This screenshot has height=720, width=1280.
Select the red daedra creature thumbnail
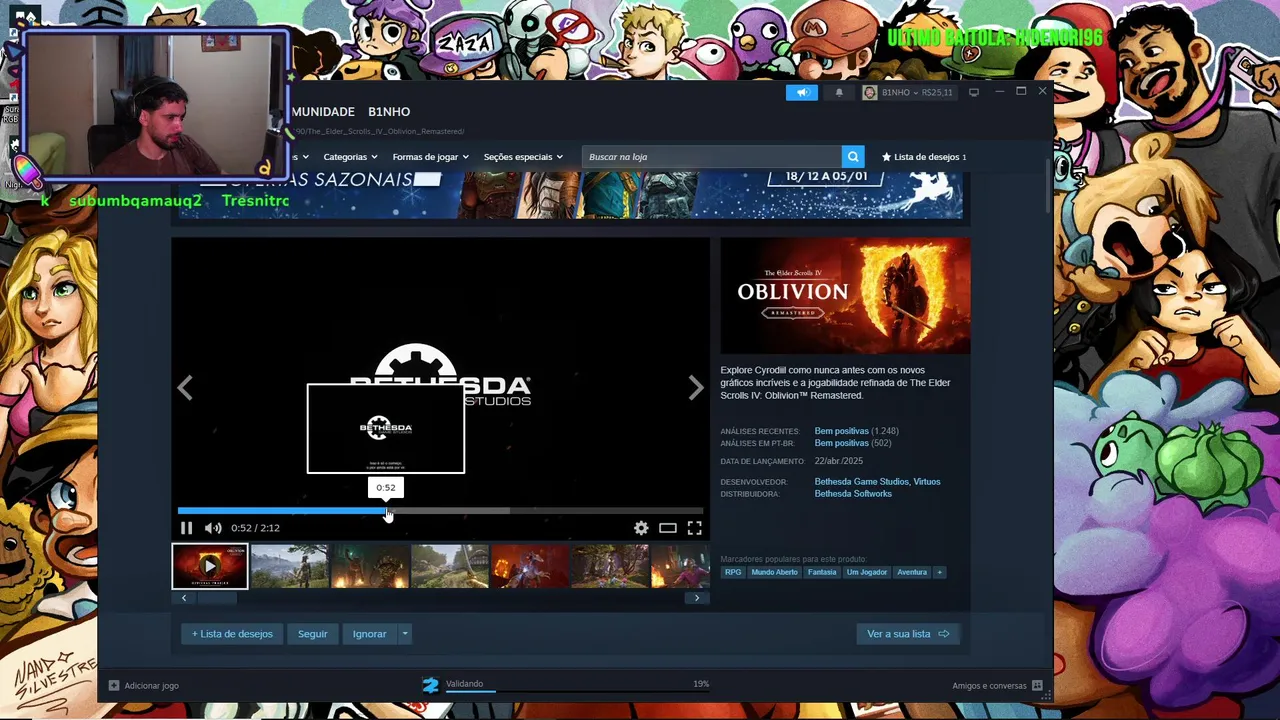[530, 566]
